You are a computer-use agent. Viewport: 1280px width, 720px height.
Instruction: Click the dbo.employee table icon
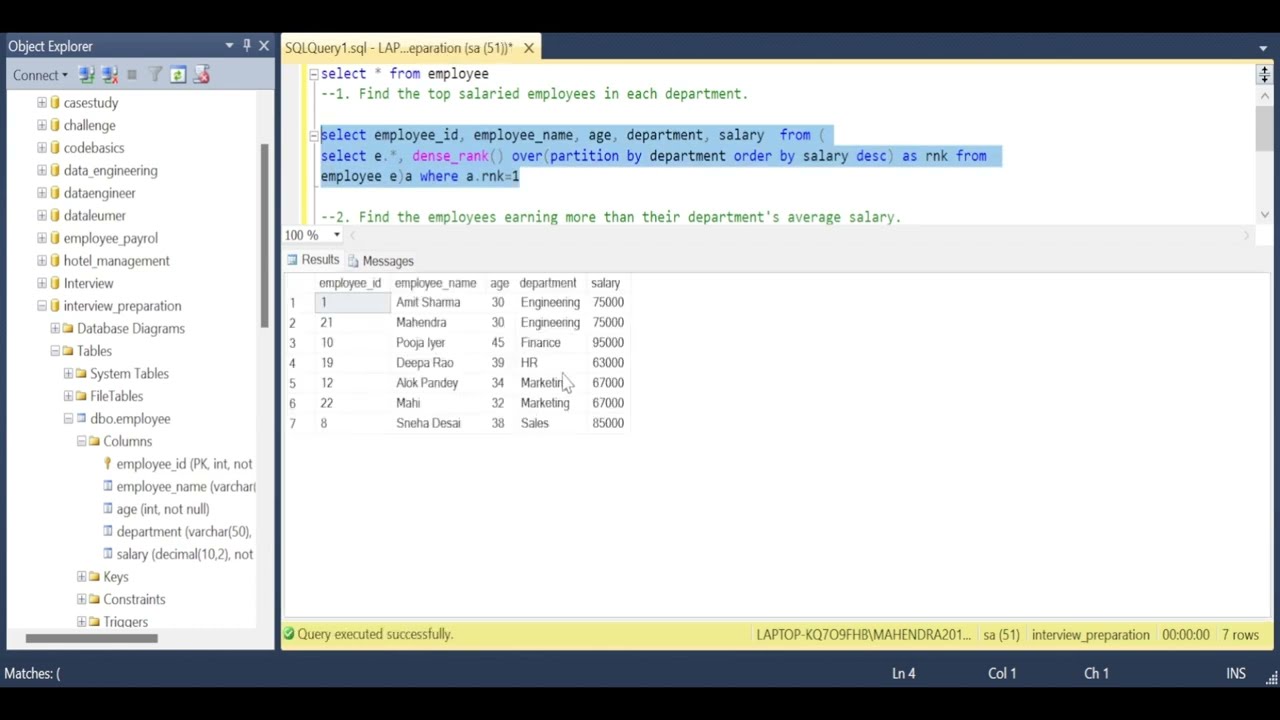point(81,419)
